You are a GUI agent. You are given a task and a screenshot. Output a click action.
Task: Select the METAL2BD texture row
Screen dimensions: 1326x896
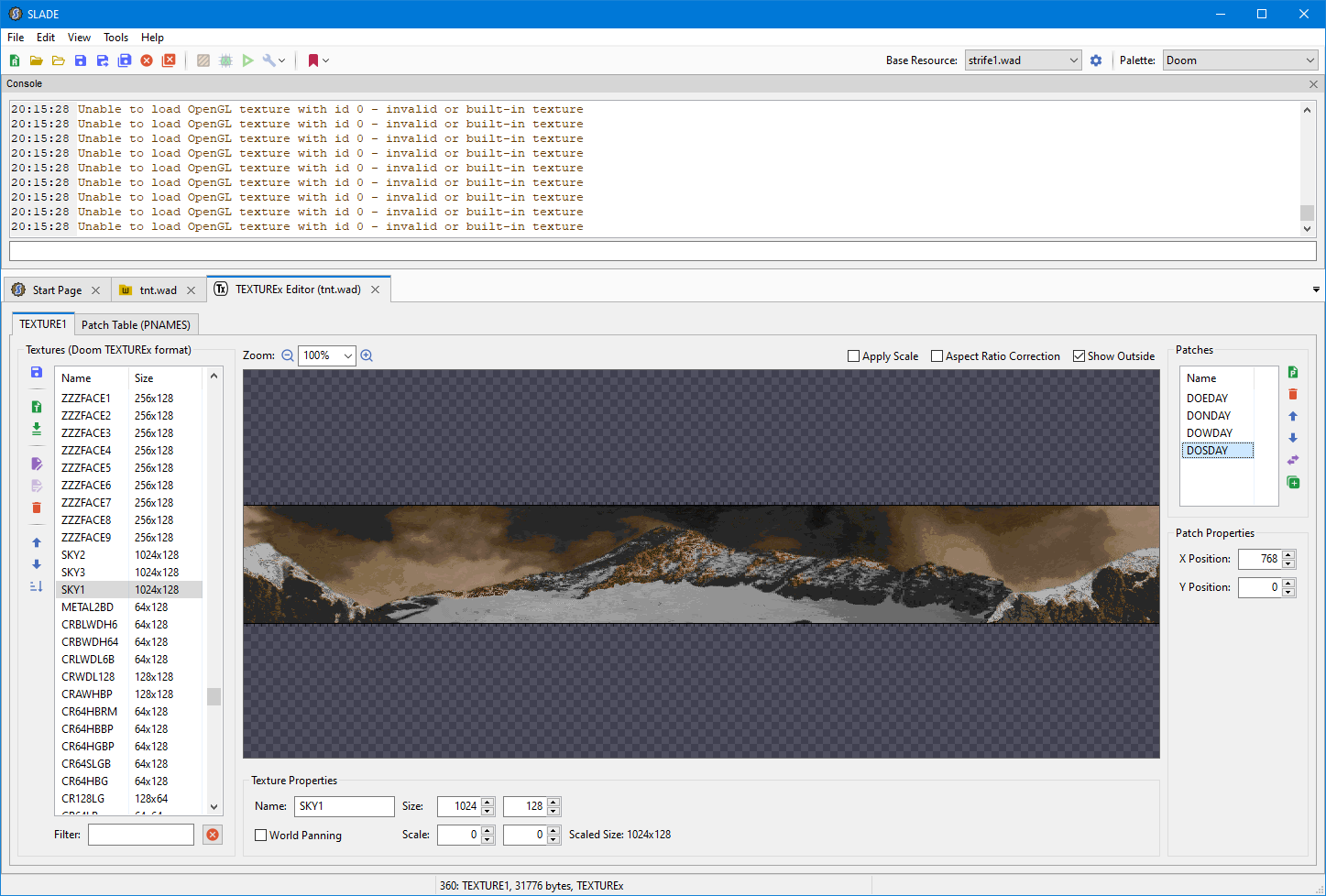[128, 607]
